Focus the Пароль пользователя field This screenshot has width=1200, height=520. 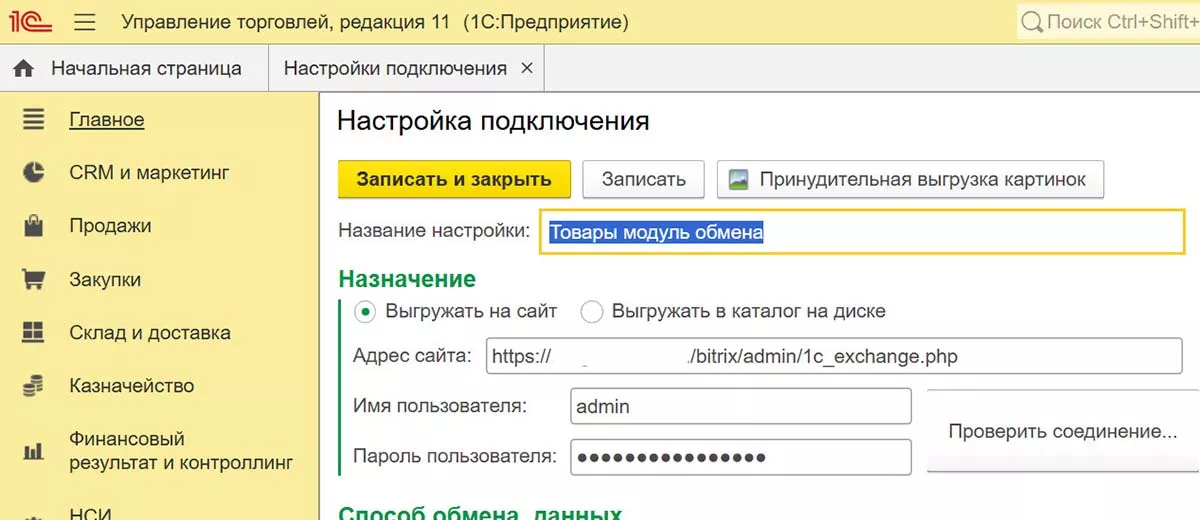pyautogui.click(x=741, y=457)
